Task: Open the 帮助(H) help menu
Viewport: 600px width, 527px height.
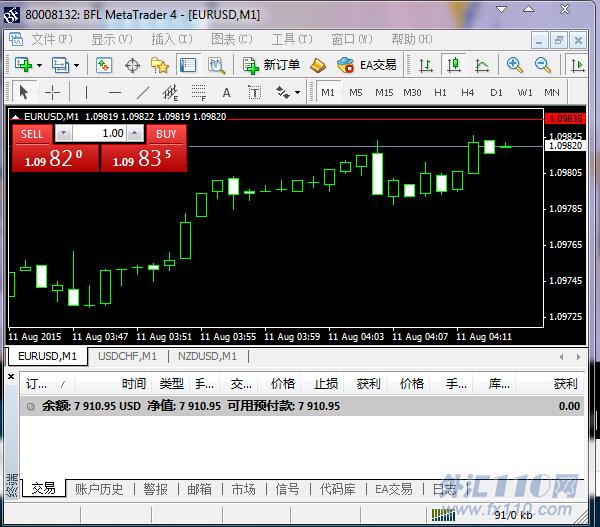Action: coord(412,39)
